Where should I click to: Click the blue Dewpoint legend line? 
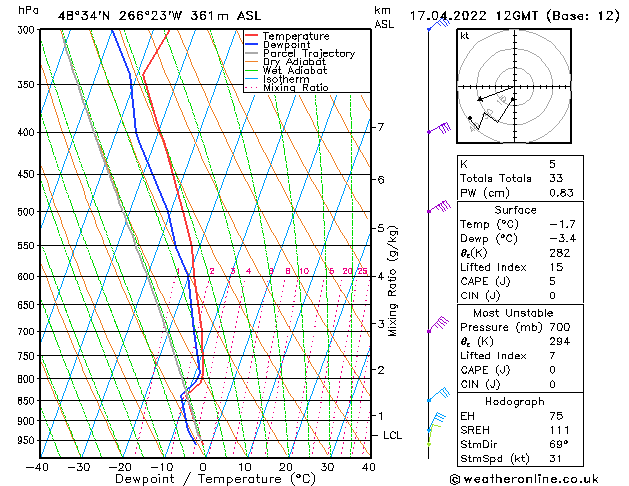pyautogui.click(x=252, y=45)
